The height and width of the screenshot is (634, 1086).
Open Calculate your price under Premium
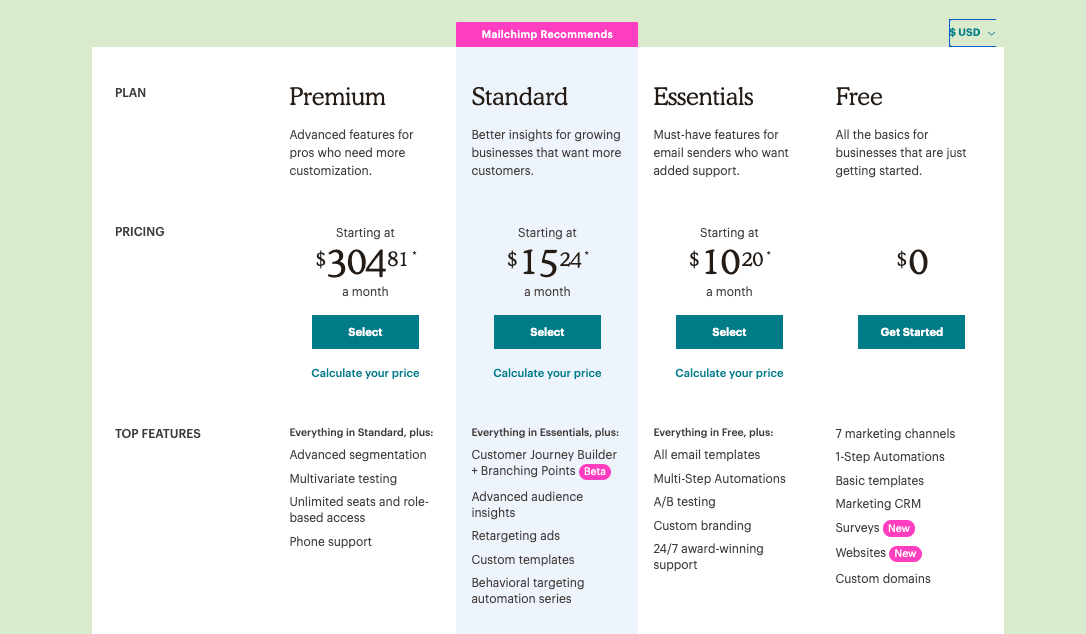365,373
